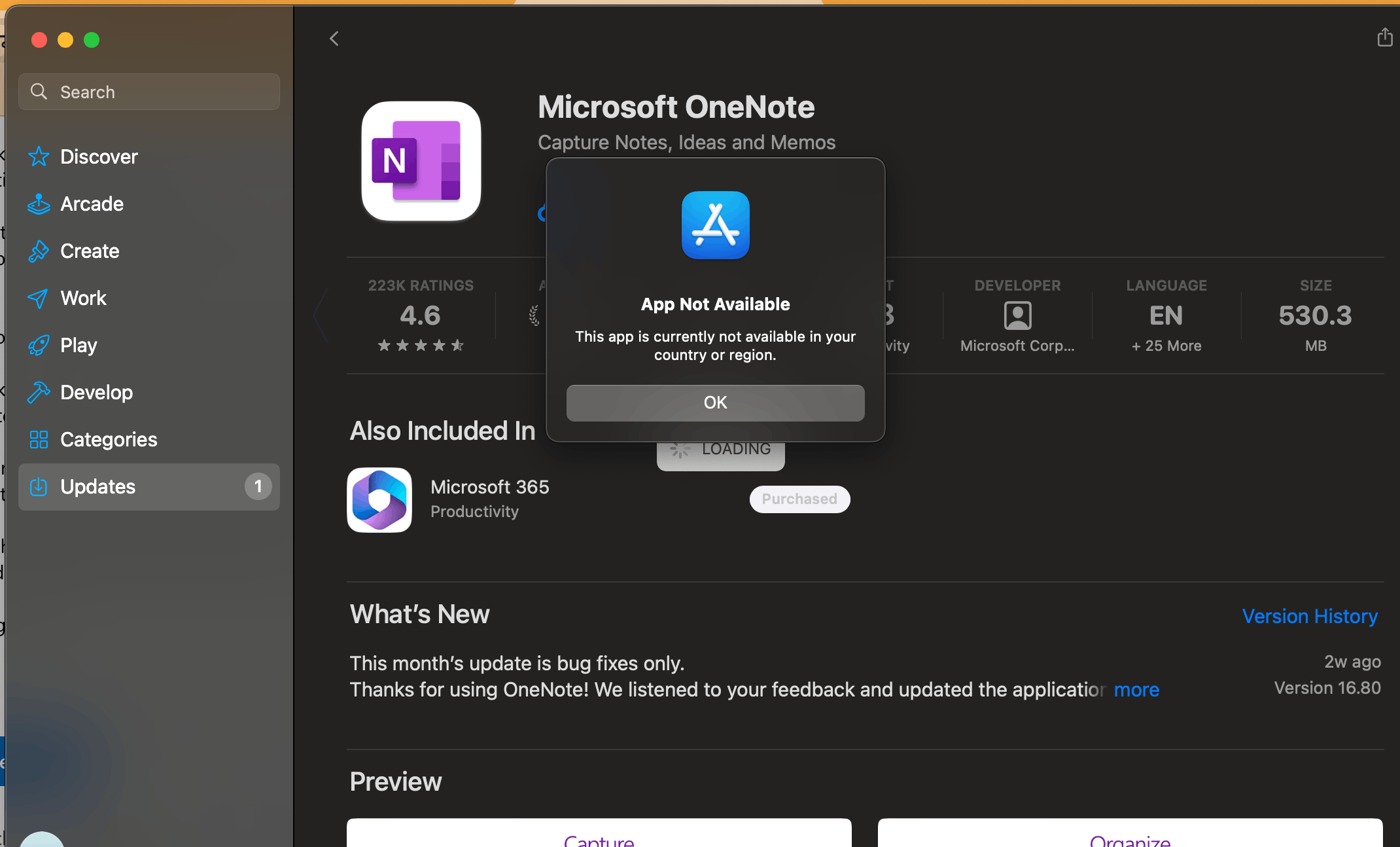Click the Updates download icon
The image size is (1400, 847).
(x=39, y=486)
